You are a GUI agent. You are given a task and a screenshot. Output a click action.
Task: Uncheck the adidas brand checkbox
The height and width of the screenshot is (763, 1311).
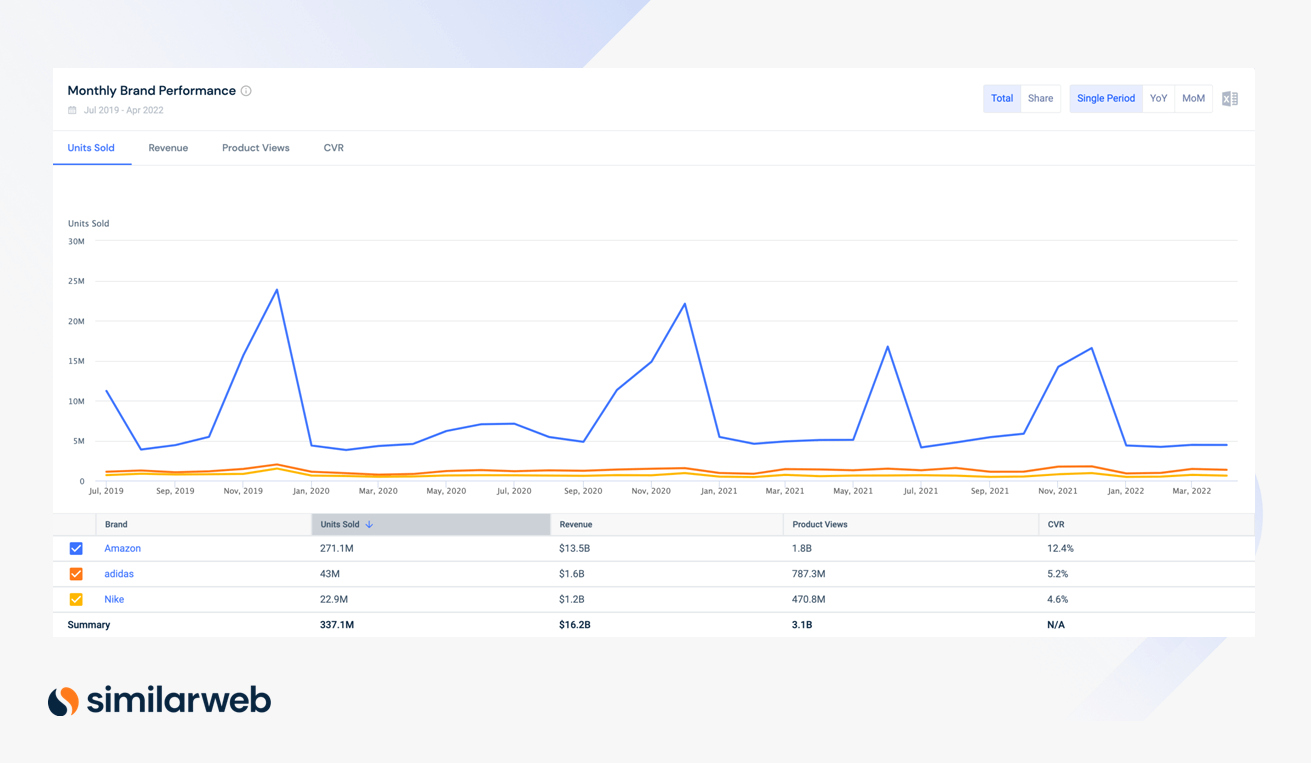pos(76,574)
